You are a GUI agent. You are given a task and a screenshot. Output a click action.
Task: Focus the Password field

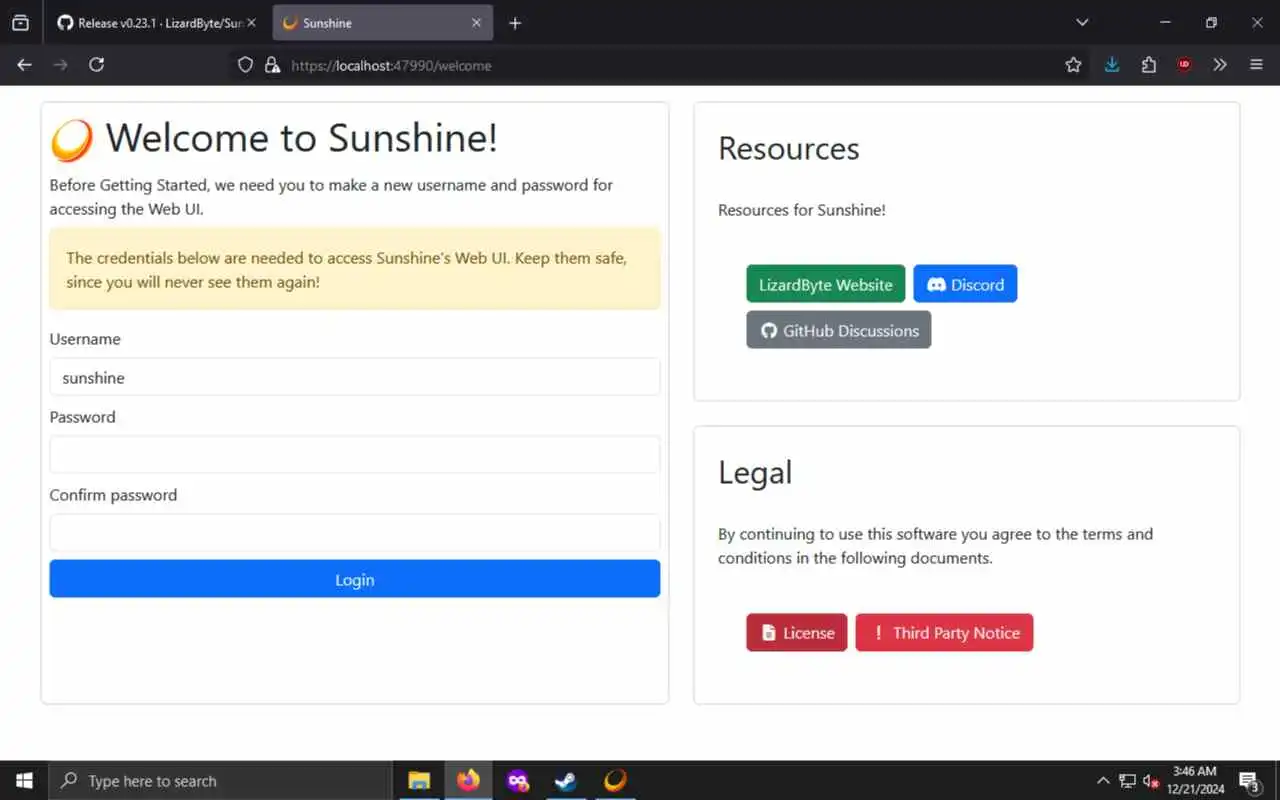[x=355, y=455]
